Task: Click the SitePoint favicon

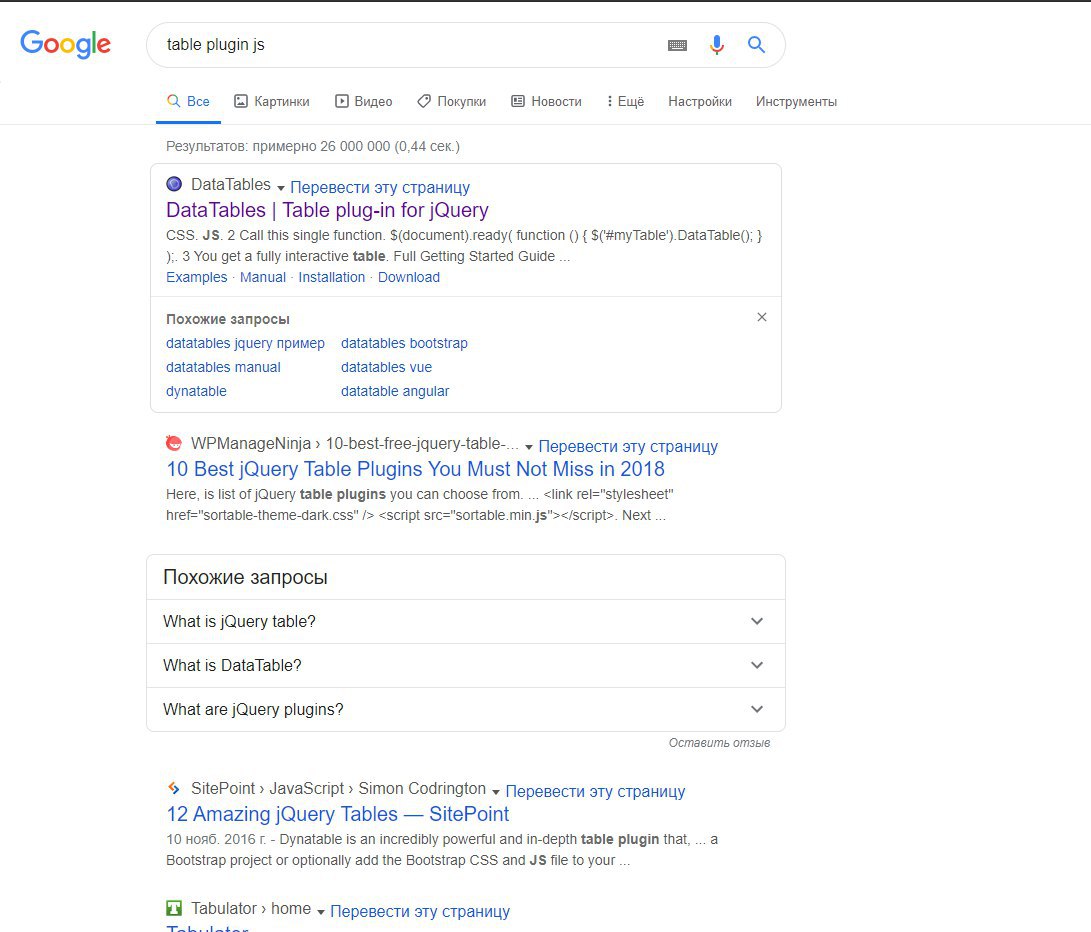Action: coord(174,788)
